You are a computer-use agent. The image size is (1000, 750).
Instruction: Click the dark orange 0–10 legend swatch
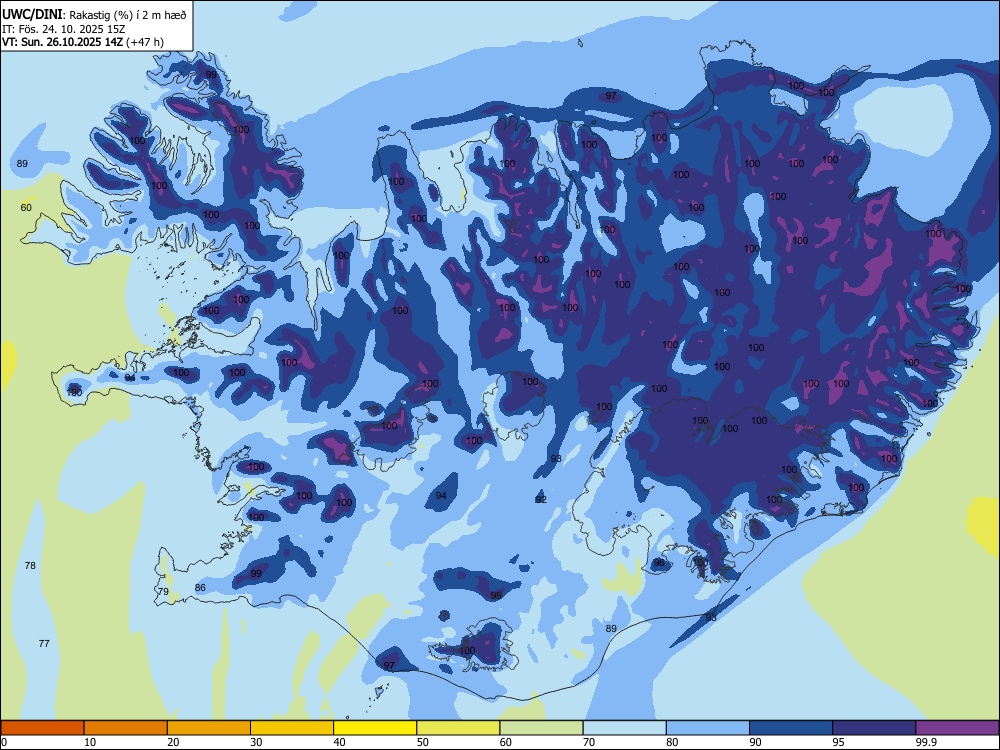[x=42, y=728]
